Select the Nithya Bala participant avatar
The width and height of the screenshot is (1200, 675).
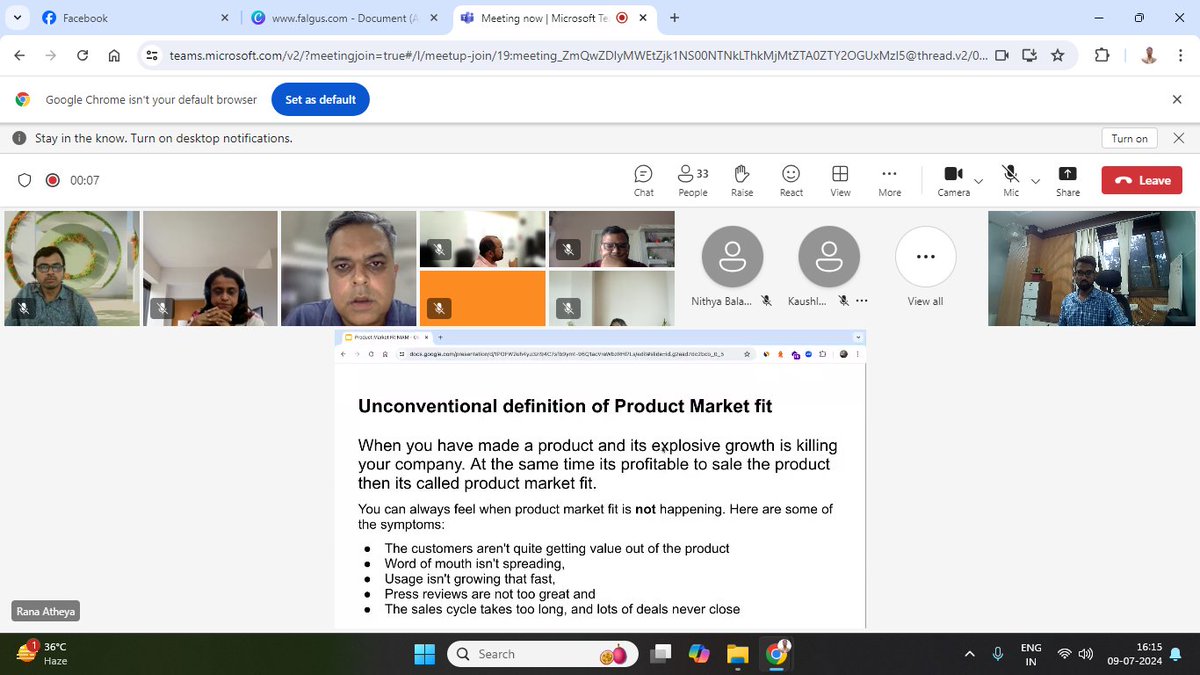pyautogui.click(x=732, y=257)
